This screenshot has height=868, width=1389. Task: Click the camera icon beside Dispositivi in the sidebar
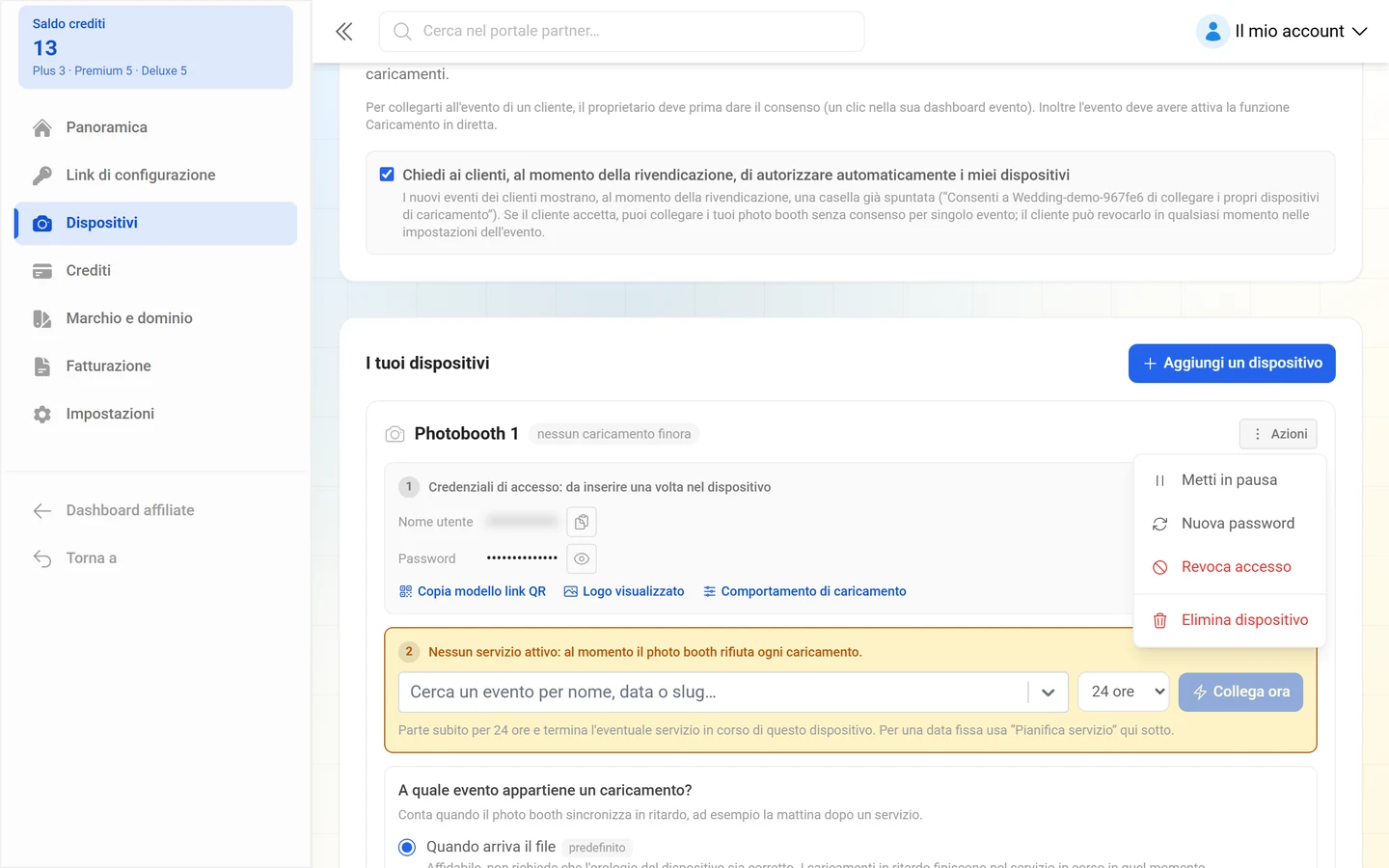[42, 224]
